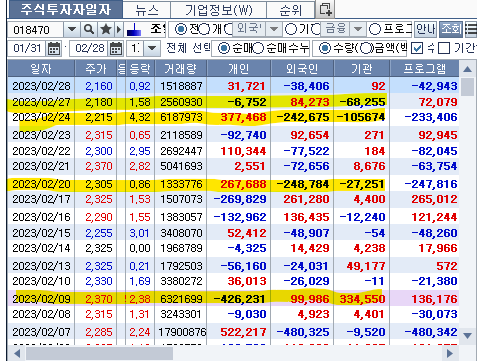Click the 등락 column header
Viewport: 477px width, 361px height.
click(140, 69)
